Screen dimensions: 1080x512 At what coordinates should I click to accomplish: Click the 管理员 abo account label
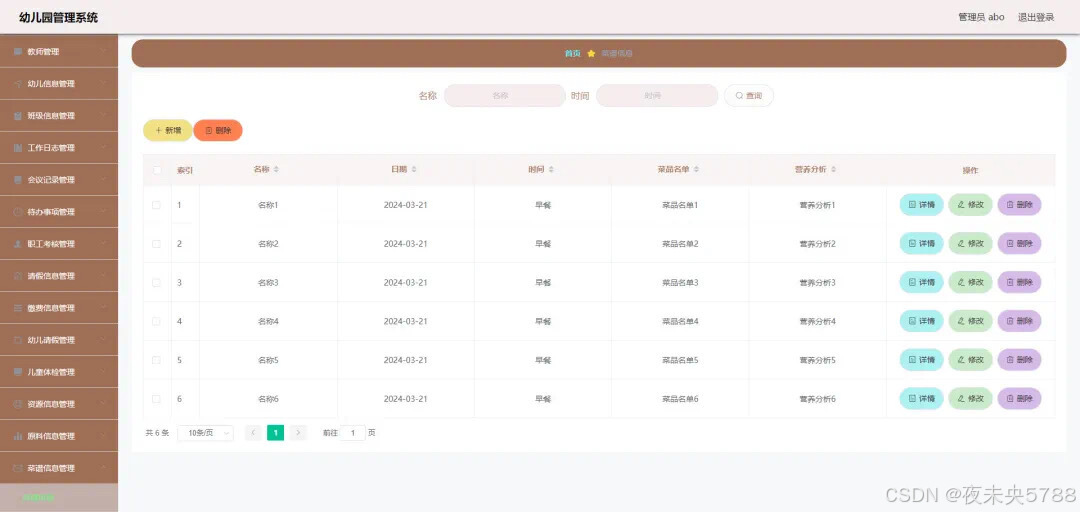click(x=981, y=17)
